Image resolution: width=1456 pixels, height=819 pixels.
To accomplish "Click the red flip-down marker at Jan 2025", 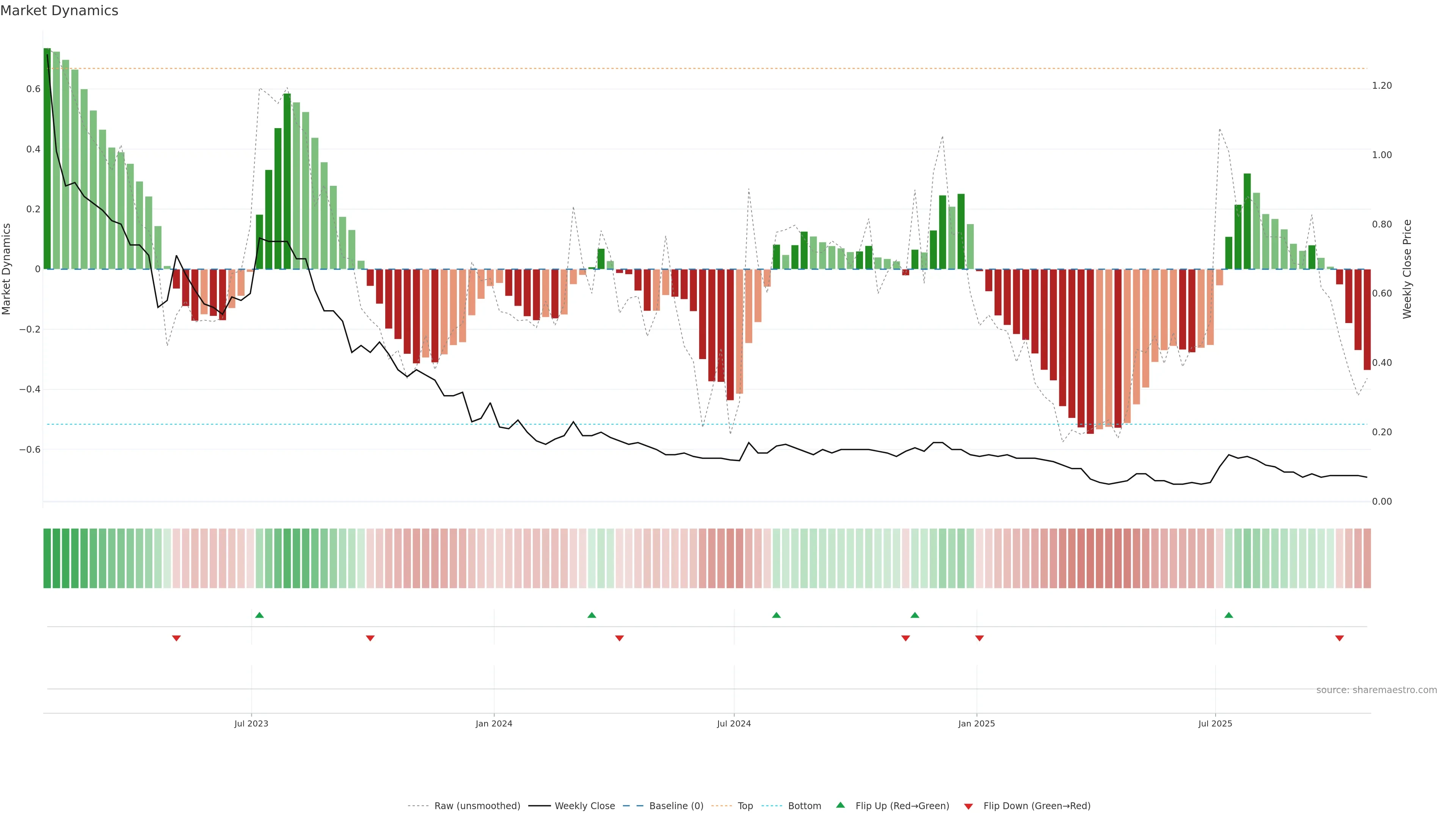I will click(979, 638).
